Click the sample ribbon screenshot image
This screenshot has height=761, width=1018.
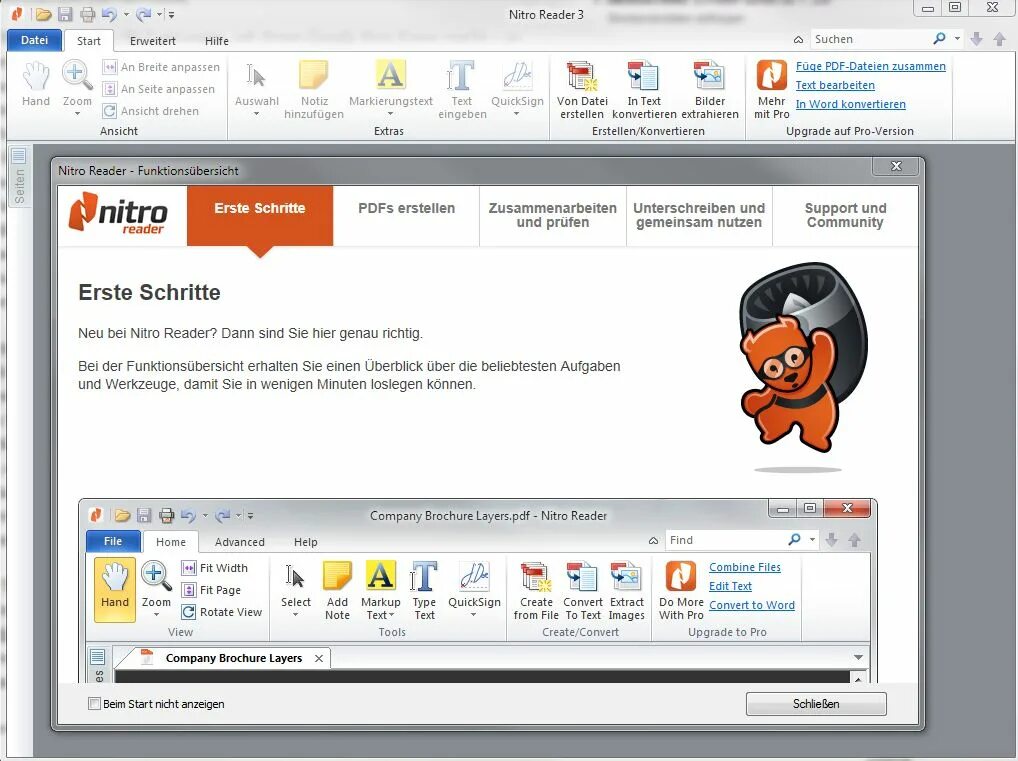pyautogui.click(x=478, y=591)
